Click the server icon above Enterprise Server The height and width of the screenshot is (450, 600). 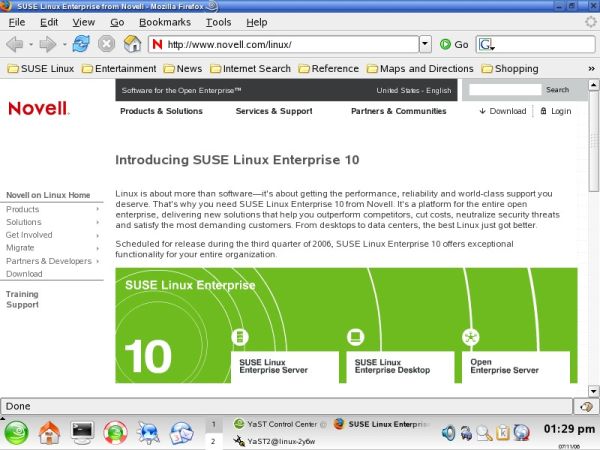240,337
